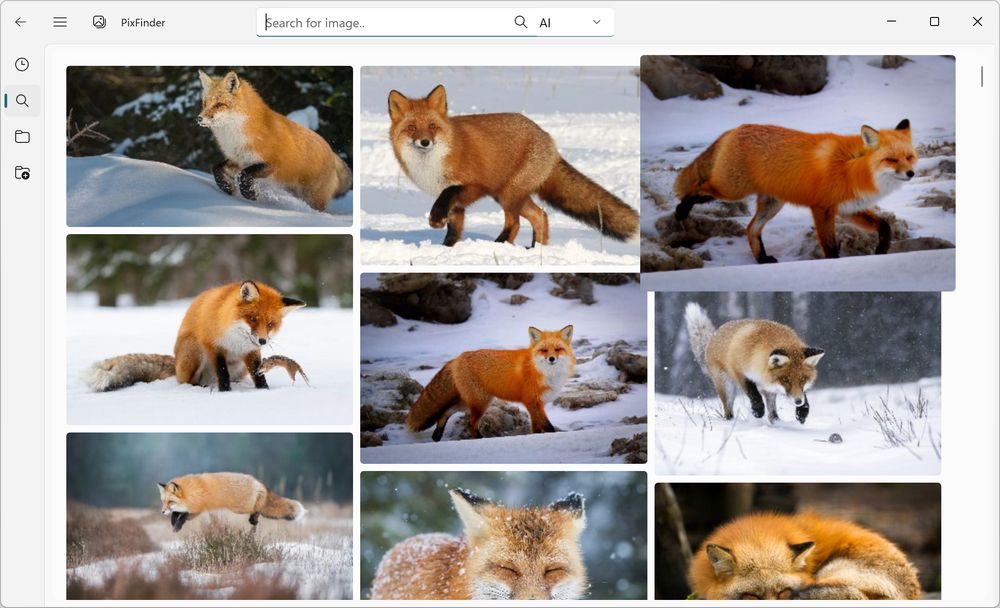Open the curled-up sleeping fox photo
Image resolution: width=1000 pixels, height=608 pixels.
point(798,541)
